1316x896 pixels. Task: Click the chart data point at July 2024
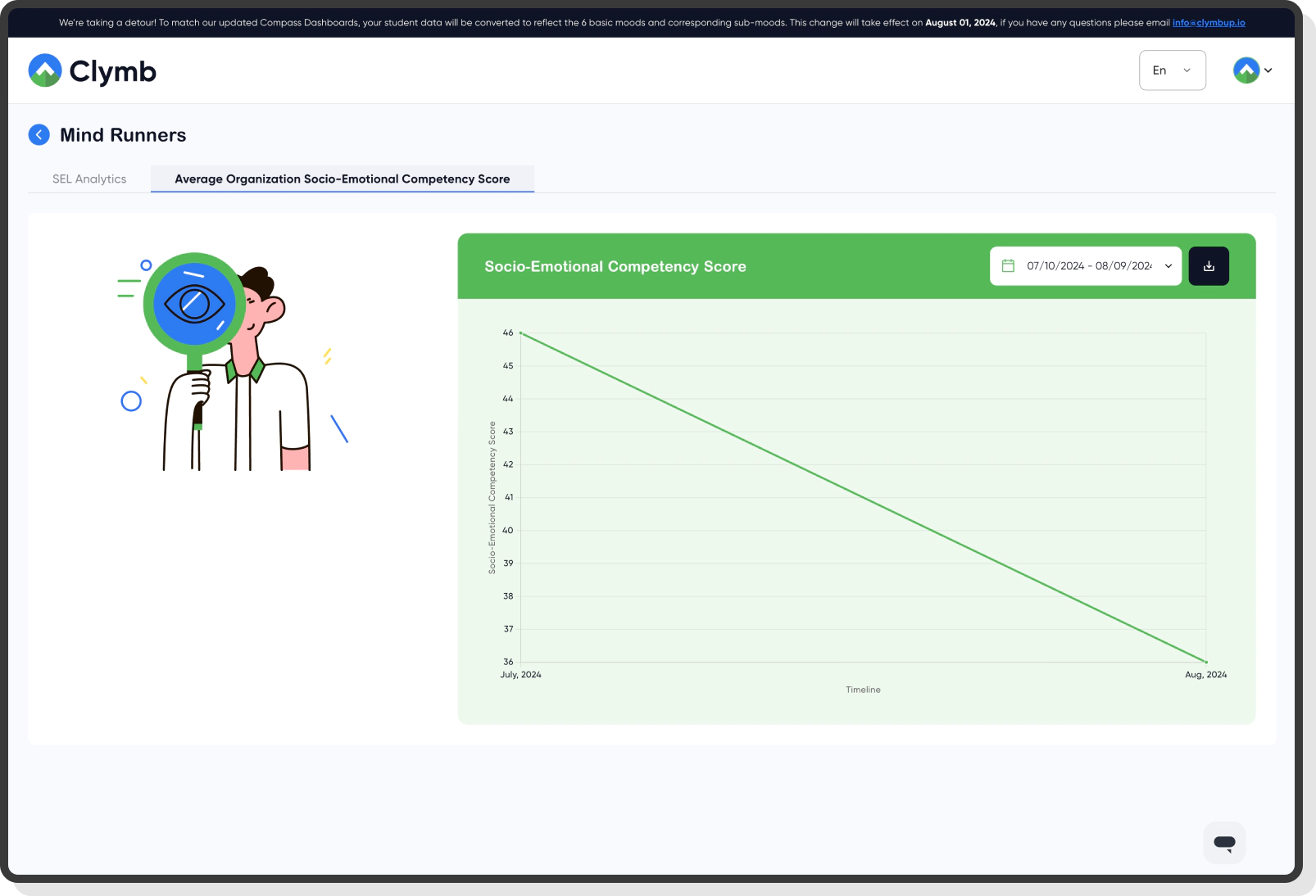[522, 333]
